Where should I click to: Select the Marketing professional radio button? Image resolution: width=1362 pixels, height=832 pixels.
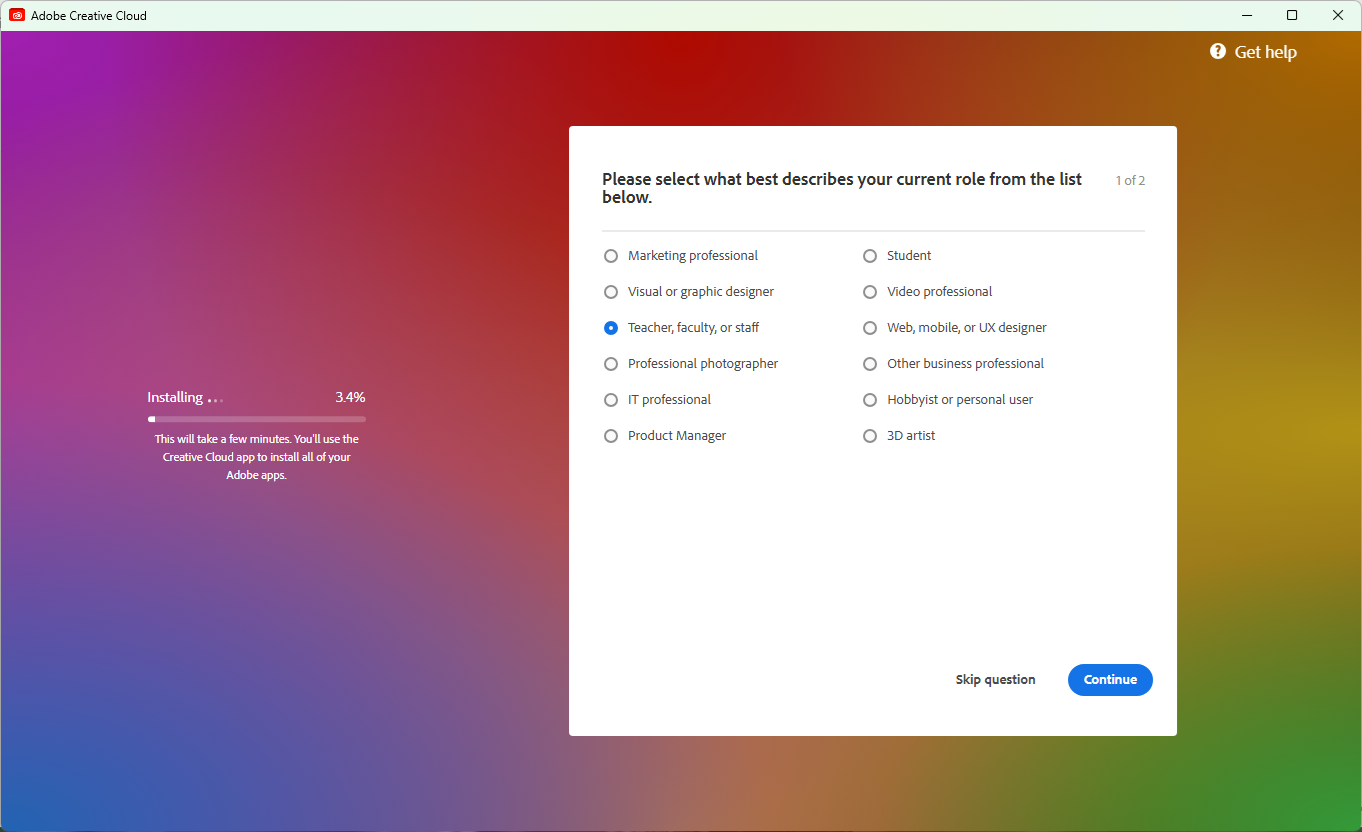[611, 256]
